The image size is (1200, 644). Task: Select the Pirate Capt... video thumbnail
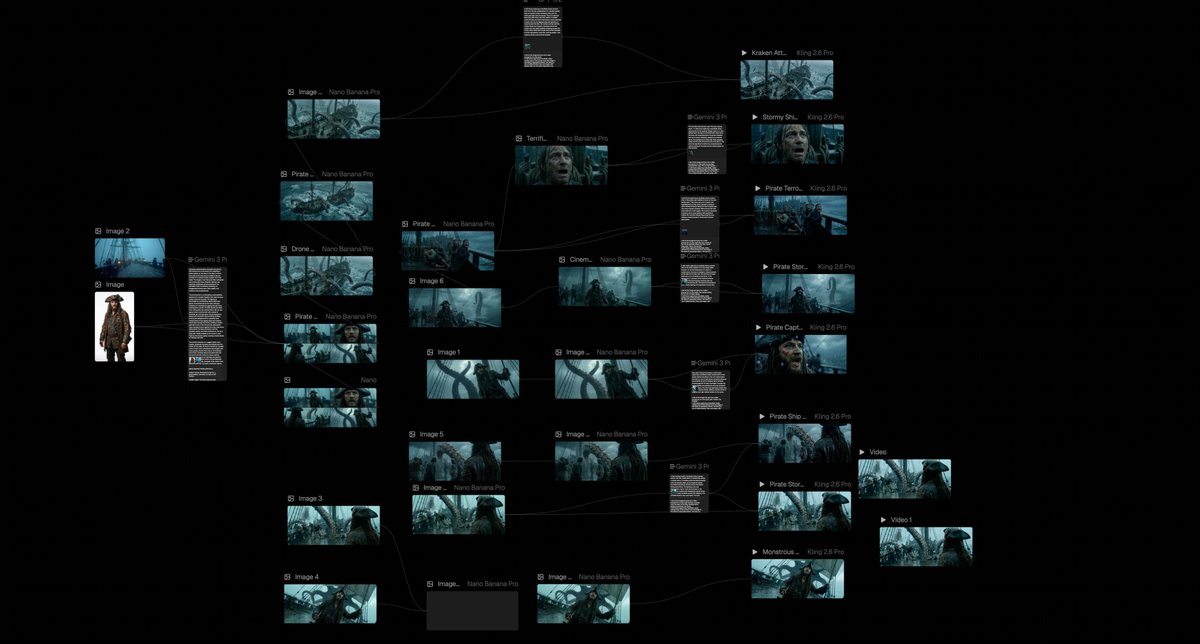[x=800, y=354]
